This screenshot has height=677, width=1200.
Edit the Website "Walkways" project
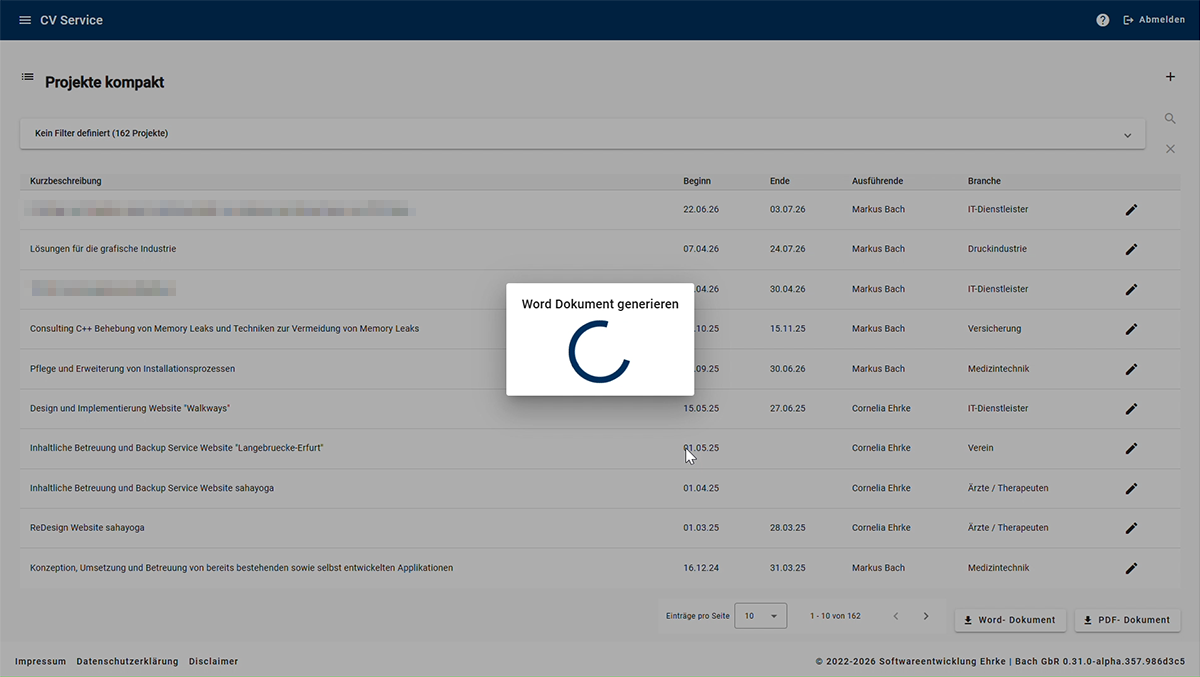click(x=1131, y=408)
